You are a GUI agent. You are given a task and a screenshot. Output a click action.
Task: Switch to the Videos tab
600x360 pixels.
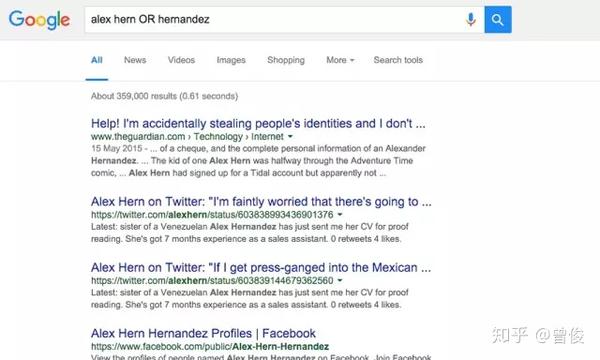click(x=181, y=60)
